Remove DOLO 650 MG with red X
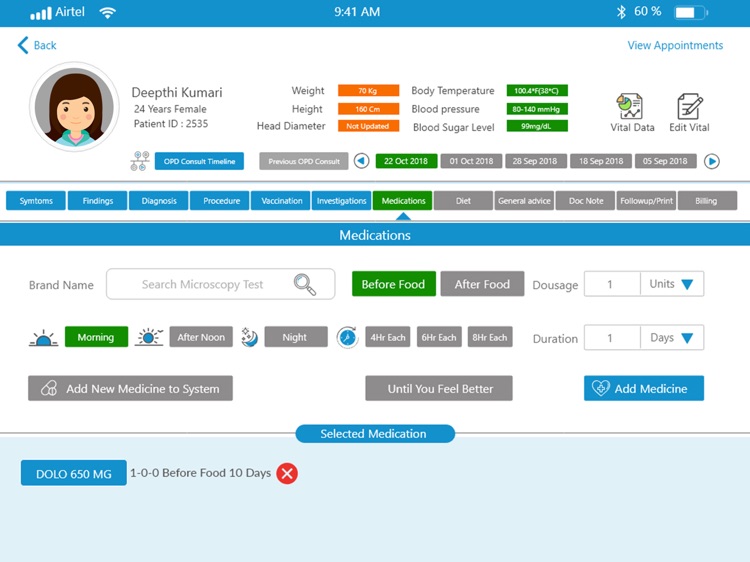 pyautogui.click(x=287, y=474)
